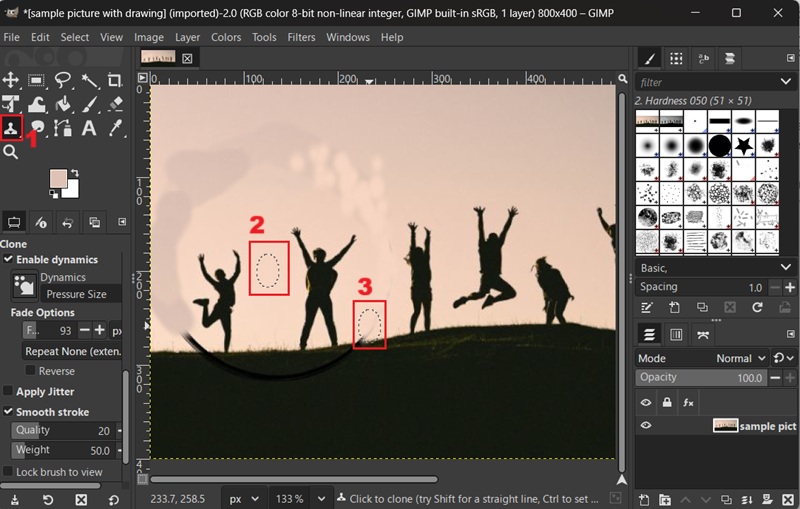Enable the Apply Jitter checkbox
The image size is (800, 509).
click(8, 391)
